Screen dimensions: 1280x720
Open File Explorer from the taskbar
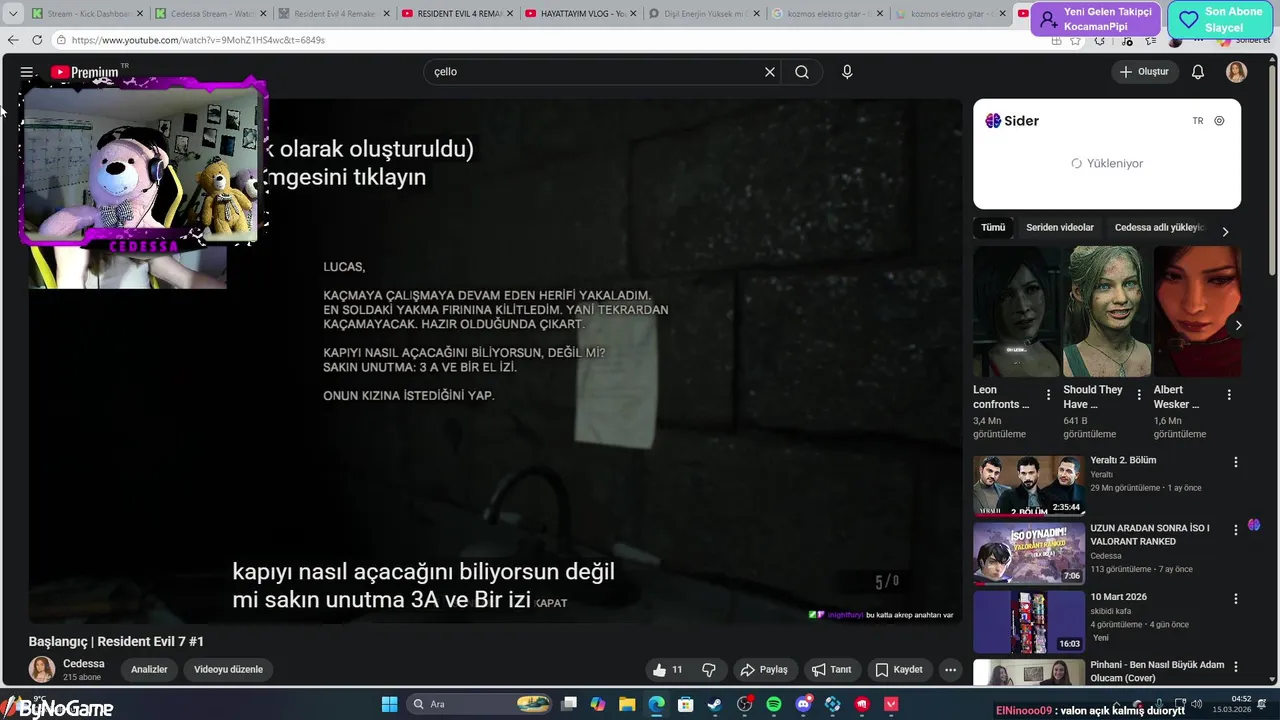[627, 704]
